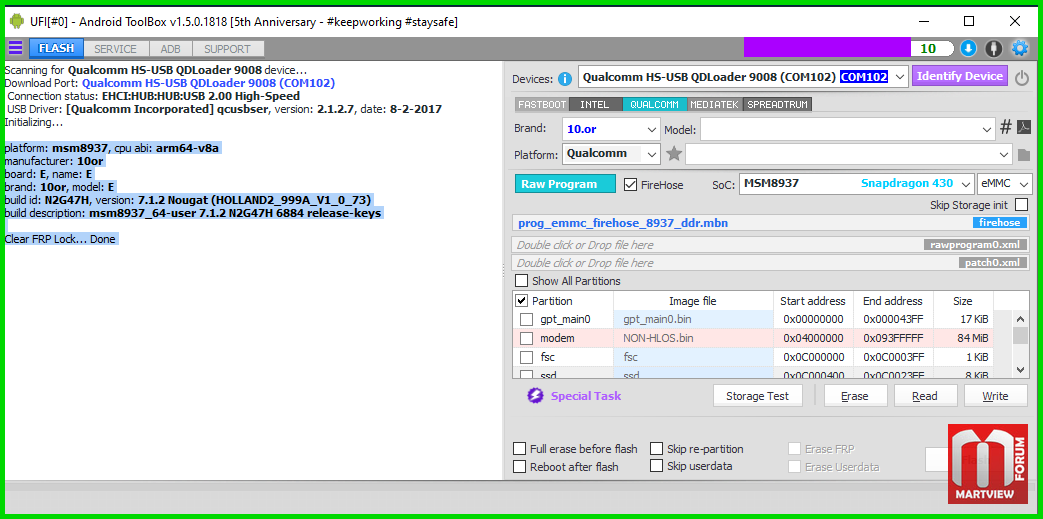Enable Full erase before flash

pos(520,448)
